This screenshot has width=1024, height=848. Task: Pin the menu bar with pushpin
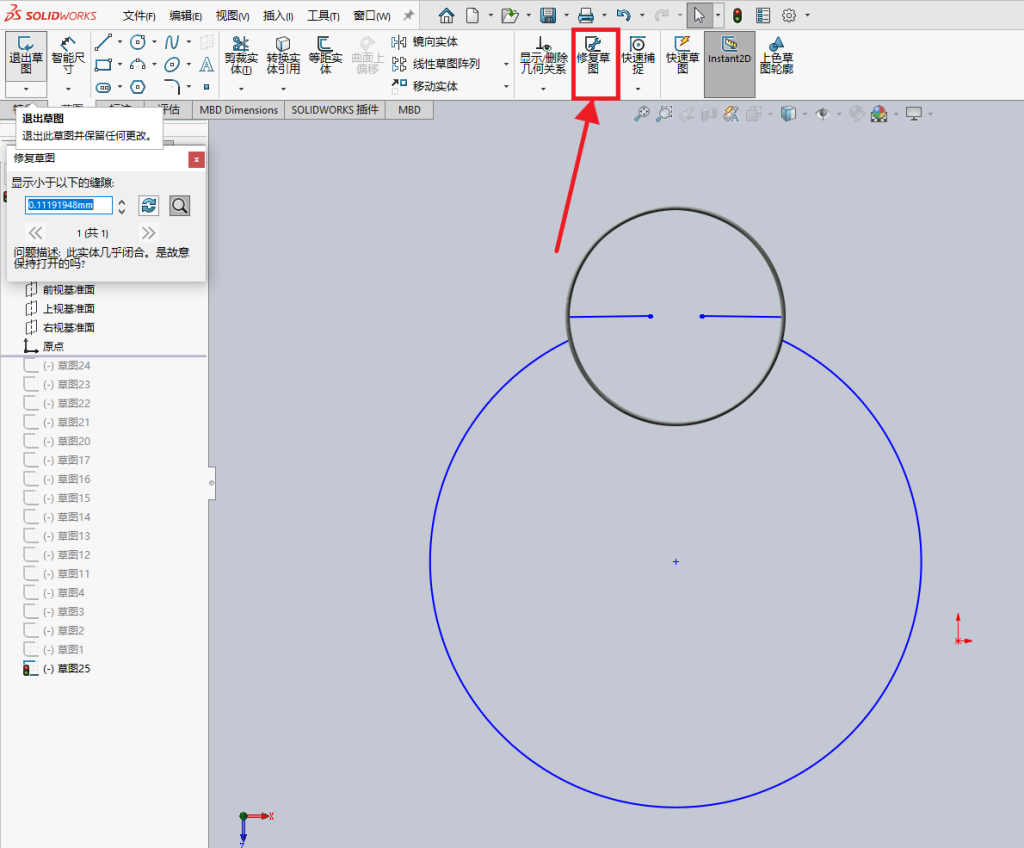point(409,15)
